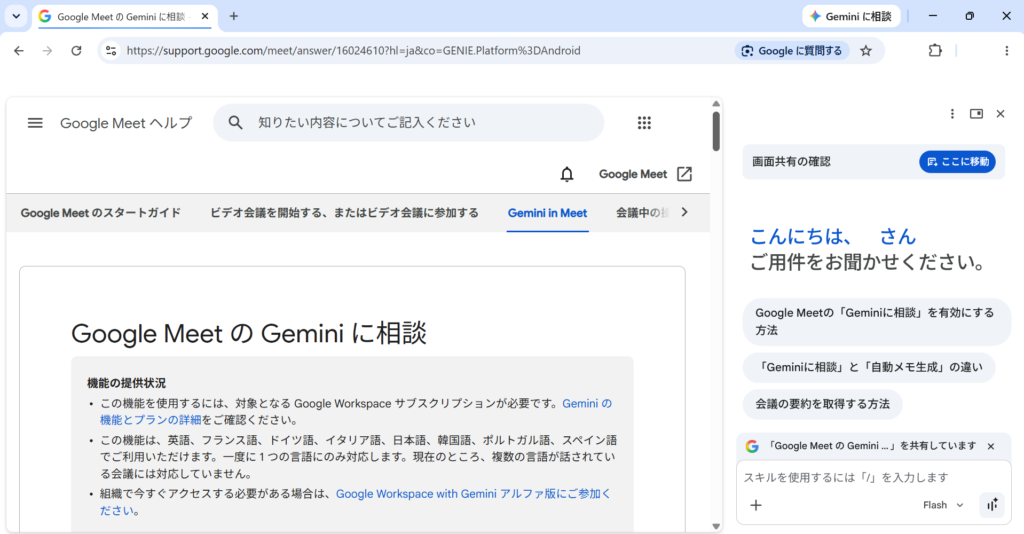This screenshot has width=1024, height=534.
Task: Open the Google apps grid
Action: click(645, 123)
